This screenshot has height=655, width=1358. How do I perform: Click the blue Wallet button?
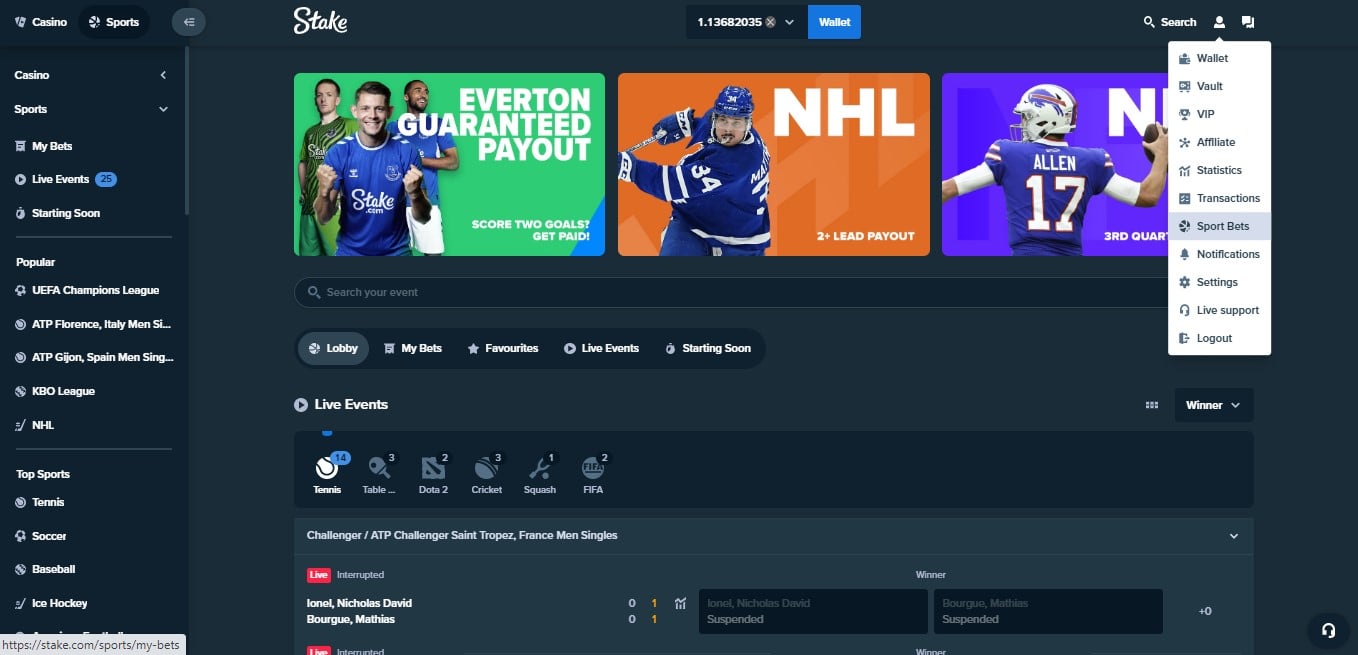coord(834,22)
